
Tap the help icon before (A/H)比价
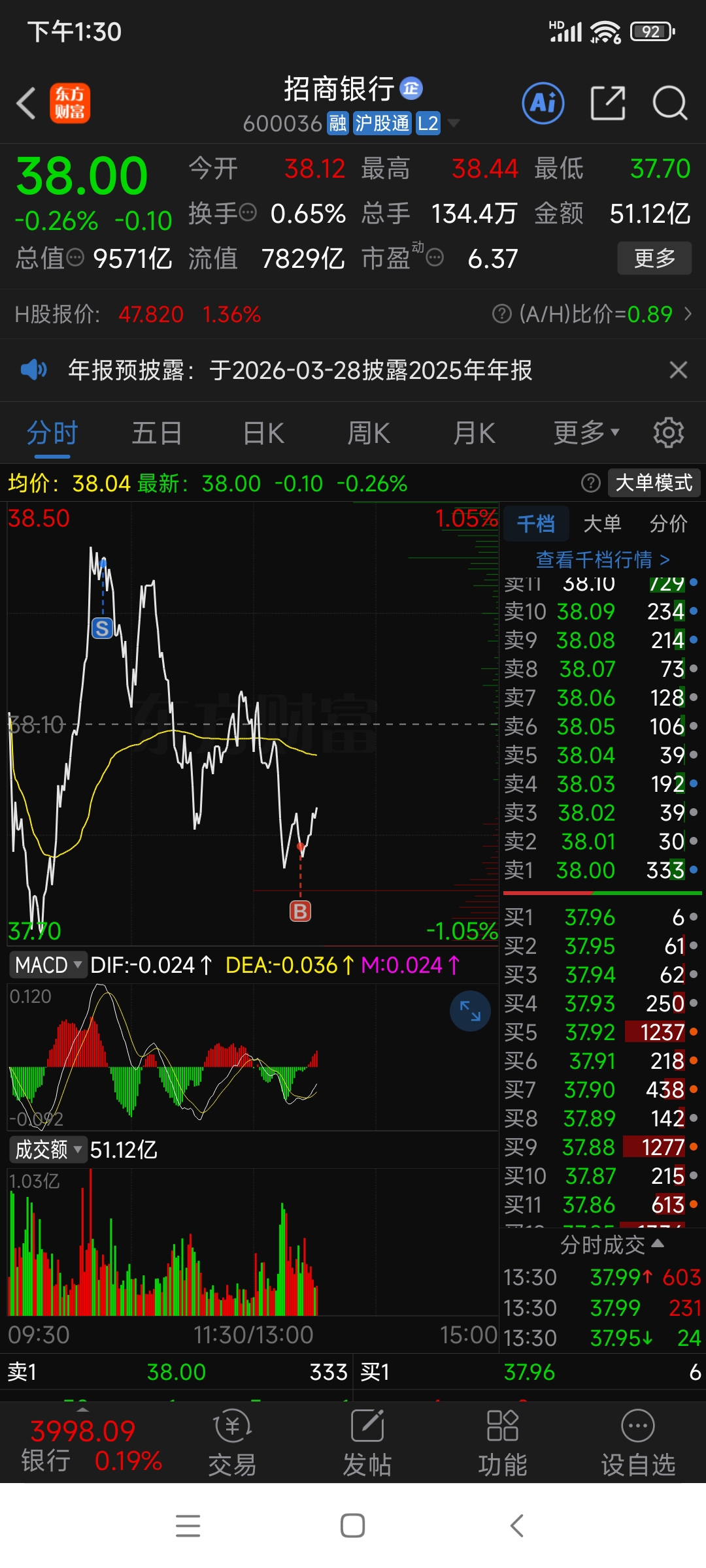point(501,314)
